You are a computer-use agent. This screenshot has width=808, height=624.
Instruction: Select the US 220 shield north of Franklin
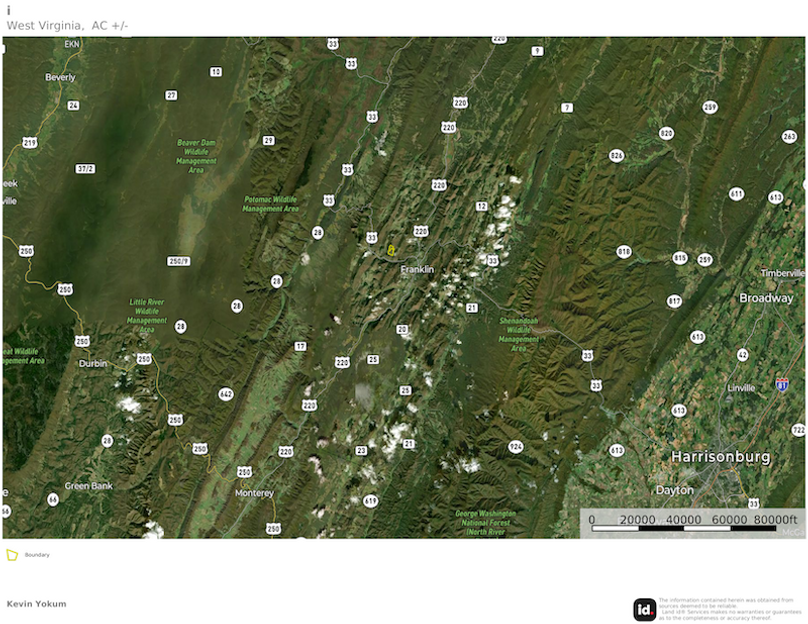click(x=421, y=231)
